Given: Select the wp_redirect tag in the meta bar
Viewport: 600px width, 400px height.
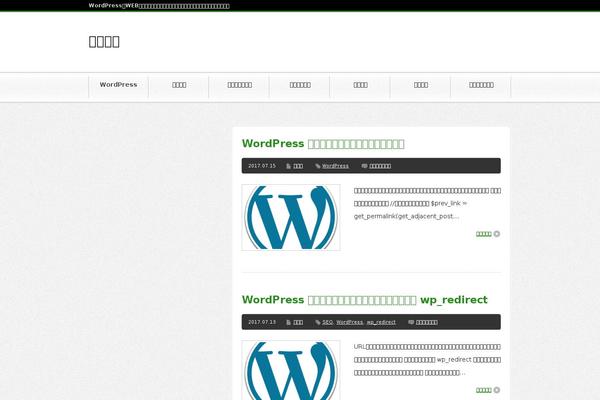Looking at the screenshot, I should (381, 322).
